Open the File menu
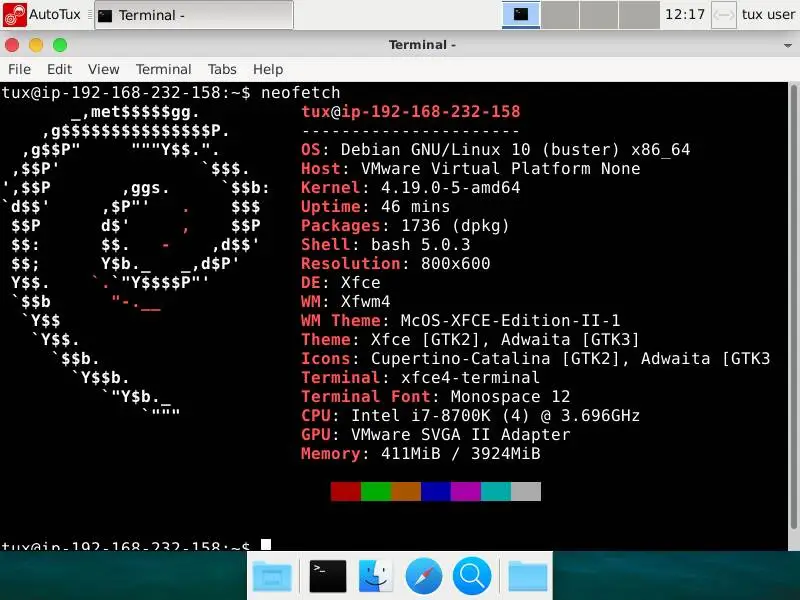 [x=19, y=69]
